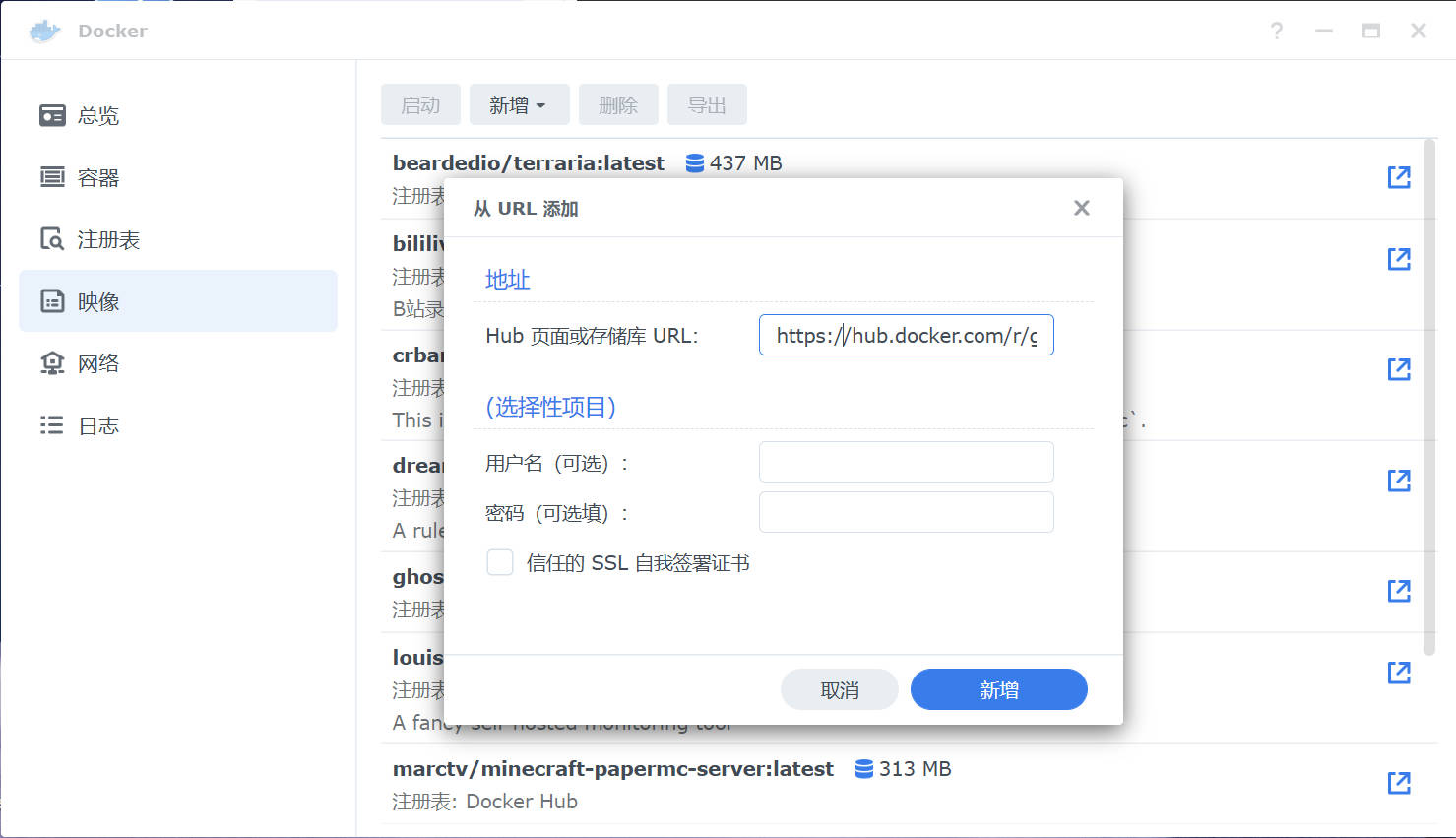
Task: Click the 删除 delete button
Action: (618, 105)
